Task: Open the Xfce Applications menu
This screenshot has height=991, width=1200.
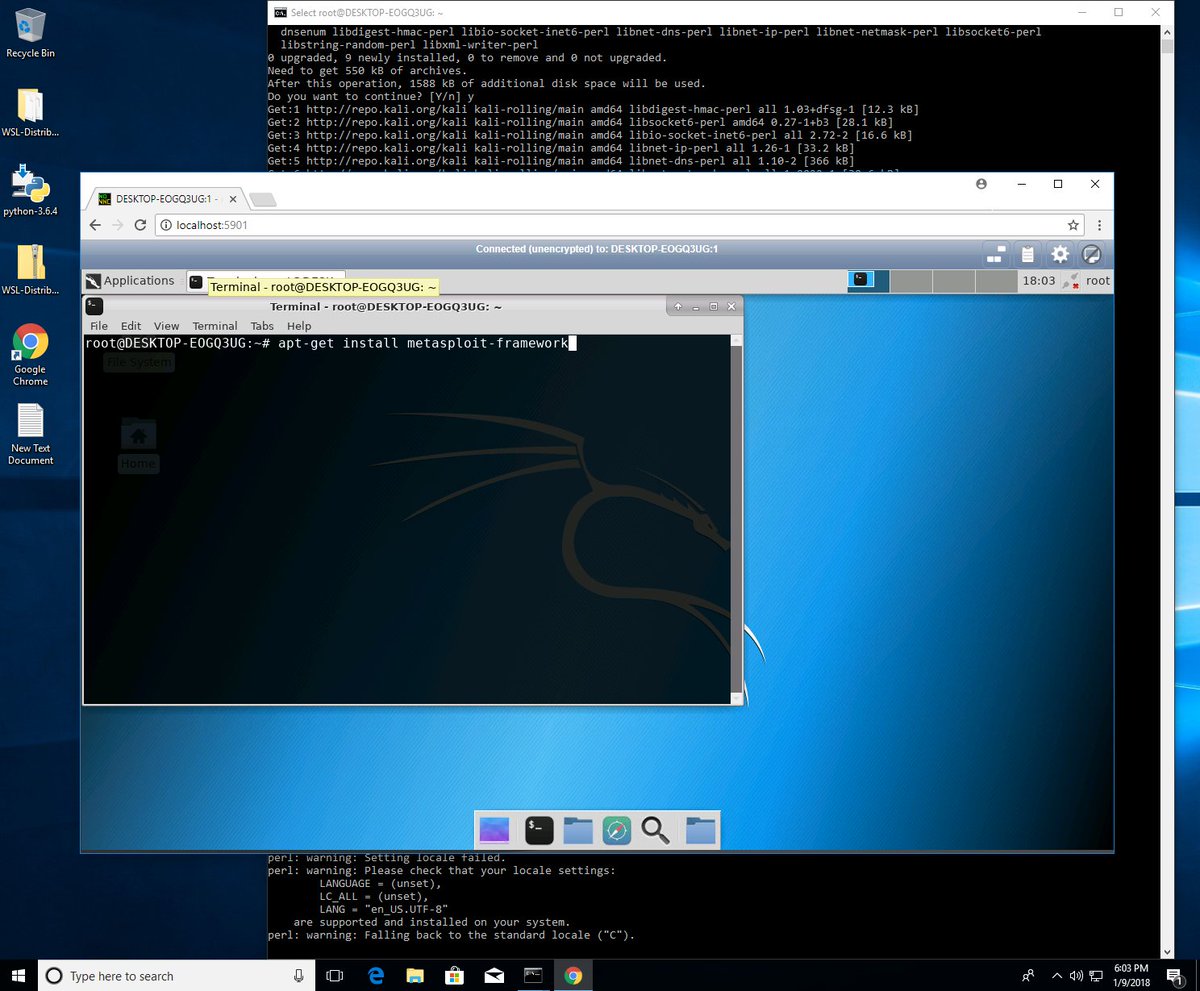Action: [130, 281]
